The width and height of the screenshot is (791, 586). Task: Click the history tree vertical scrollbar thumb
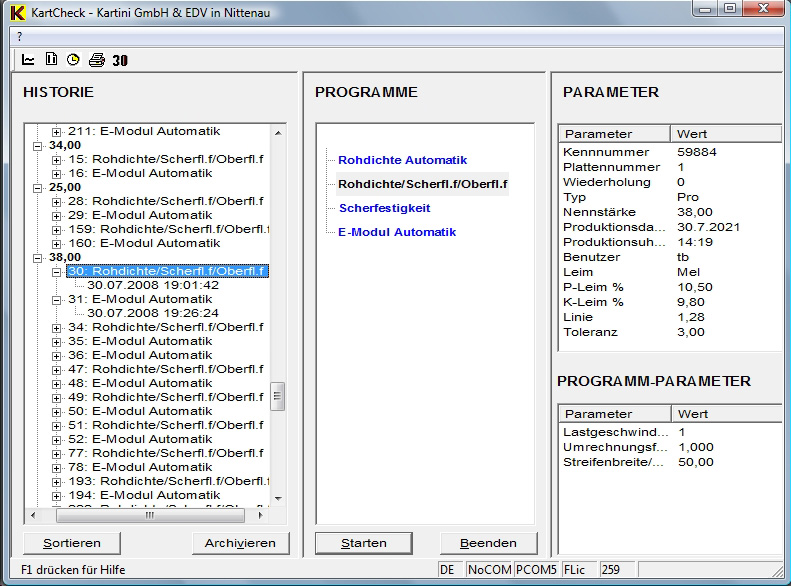278,396
